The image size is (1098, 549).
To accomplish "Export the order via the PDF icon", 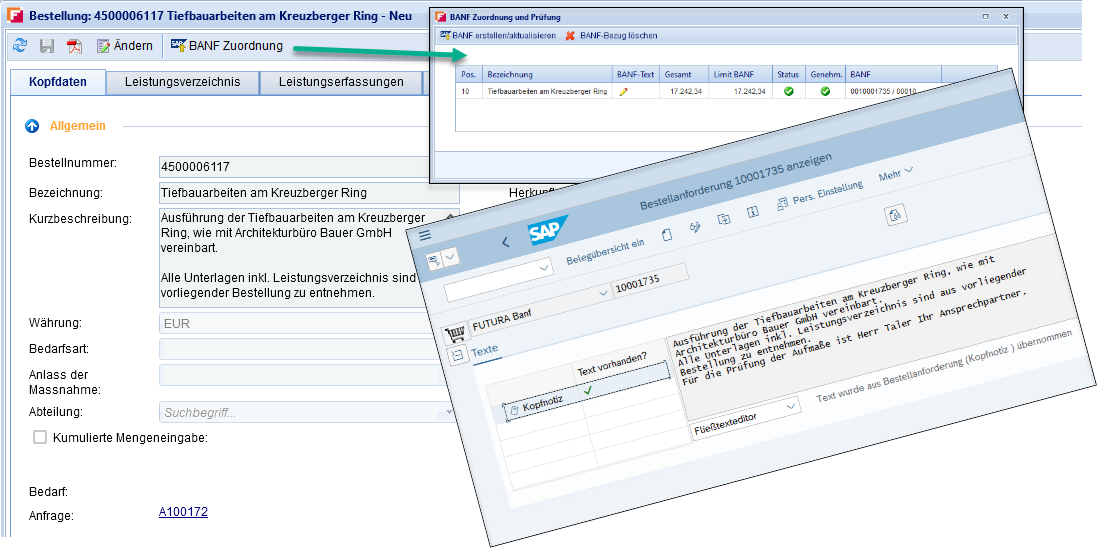I will (x=75, y=46).
